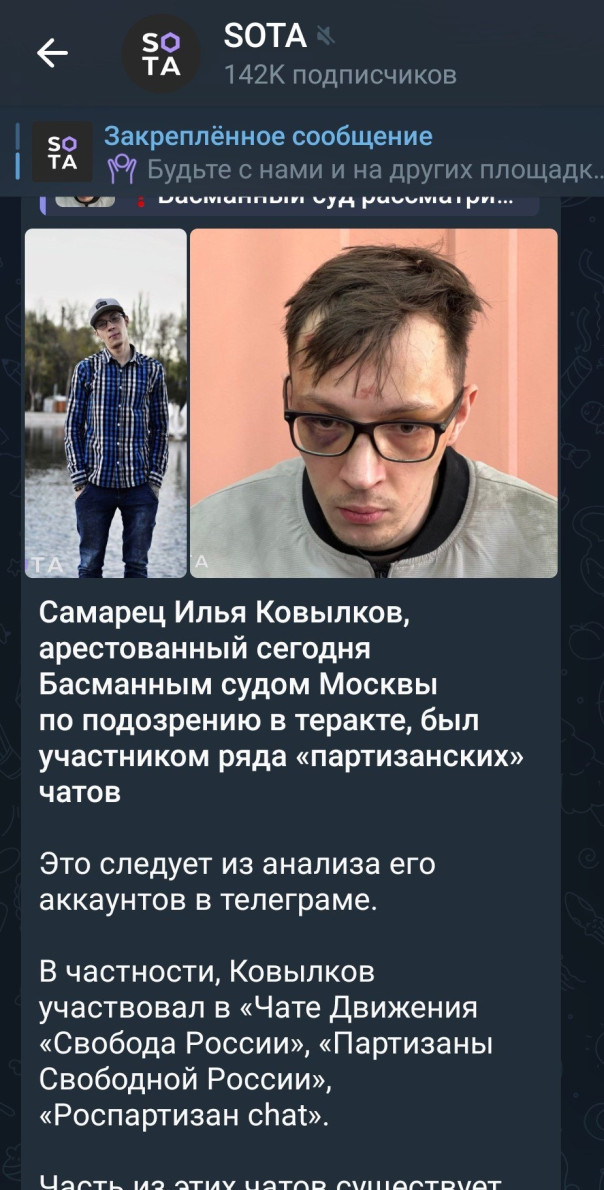Click the pinned message indicator bar
This screenshot has width=604, height=1190.
tap(17, 152)
